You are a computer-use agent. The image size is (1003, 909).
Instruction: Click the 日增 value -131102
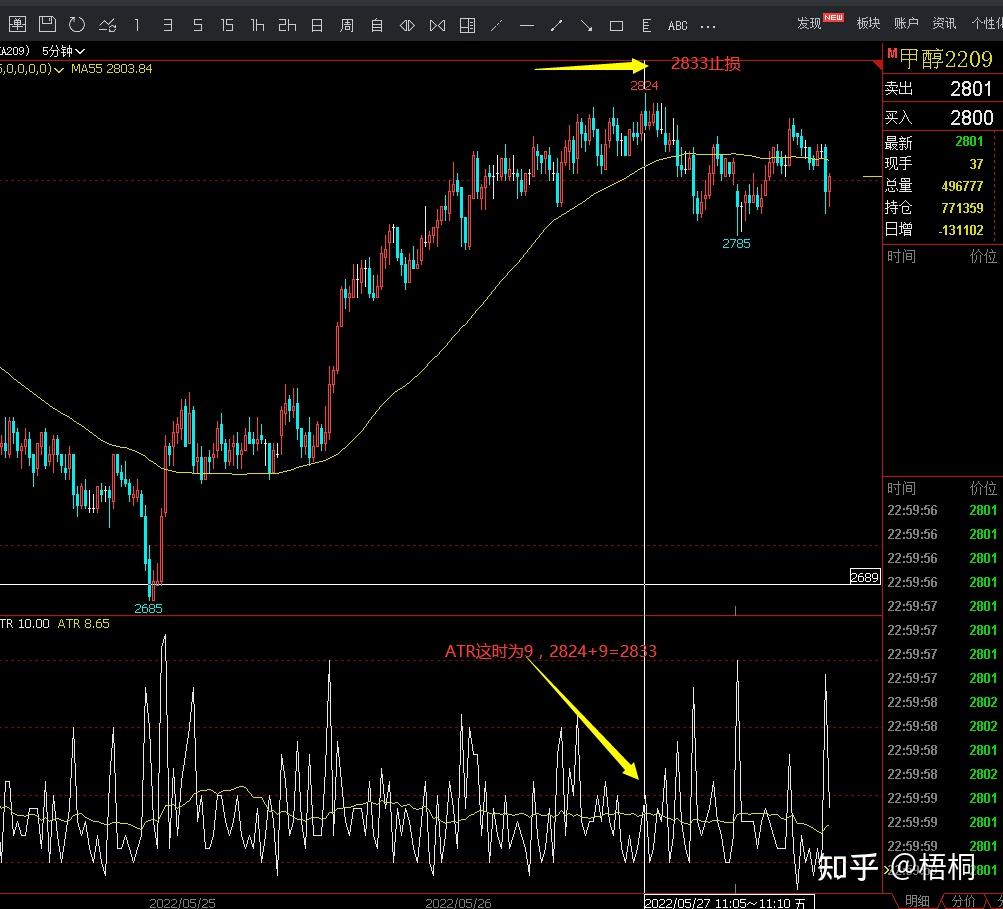961,230
